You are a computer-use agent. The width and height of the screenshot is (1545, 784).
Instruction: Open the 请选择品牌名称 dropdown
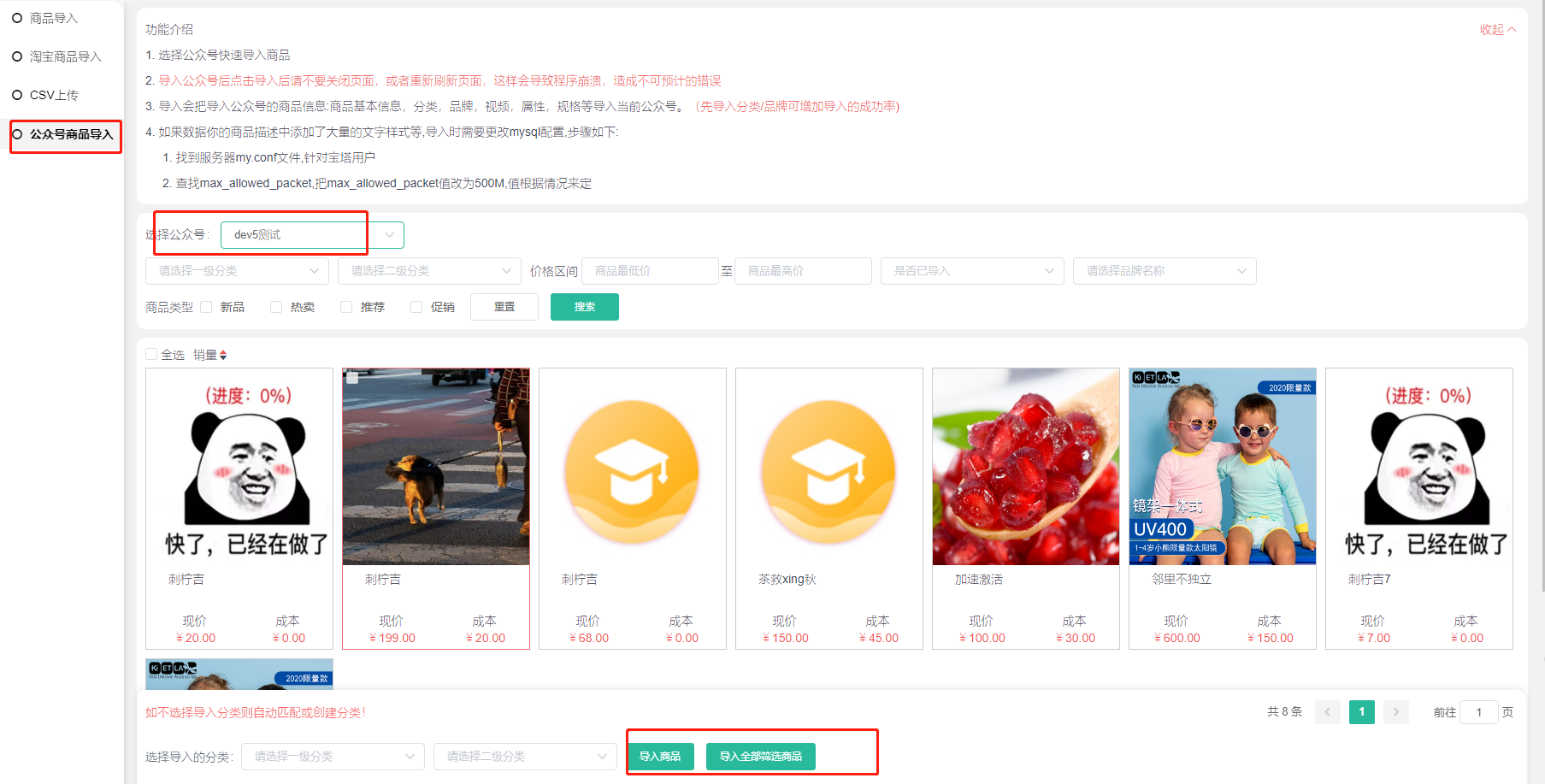tap(1165, 271)
